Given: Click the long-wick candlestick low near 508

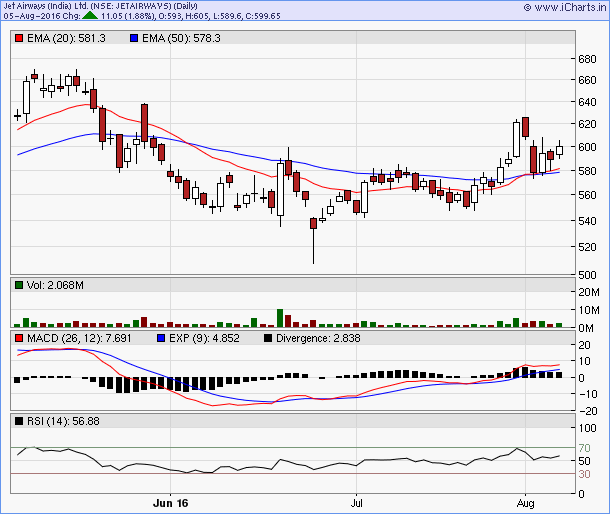Looking at the screenshot, I should pos(314,240).
